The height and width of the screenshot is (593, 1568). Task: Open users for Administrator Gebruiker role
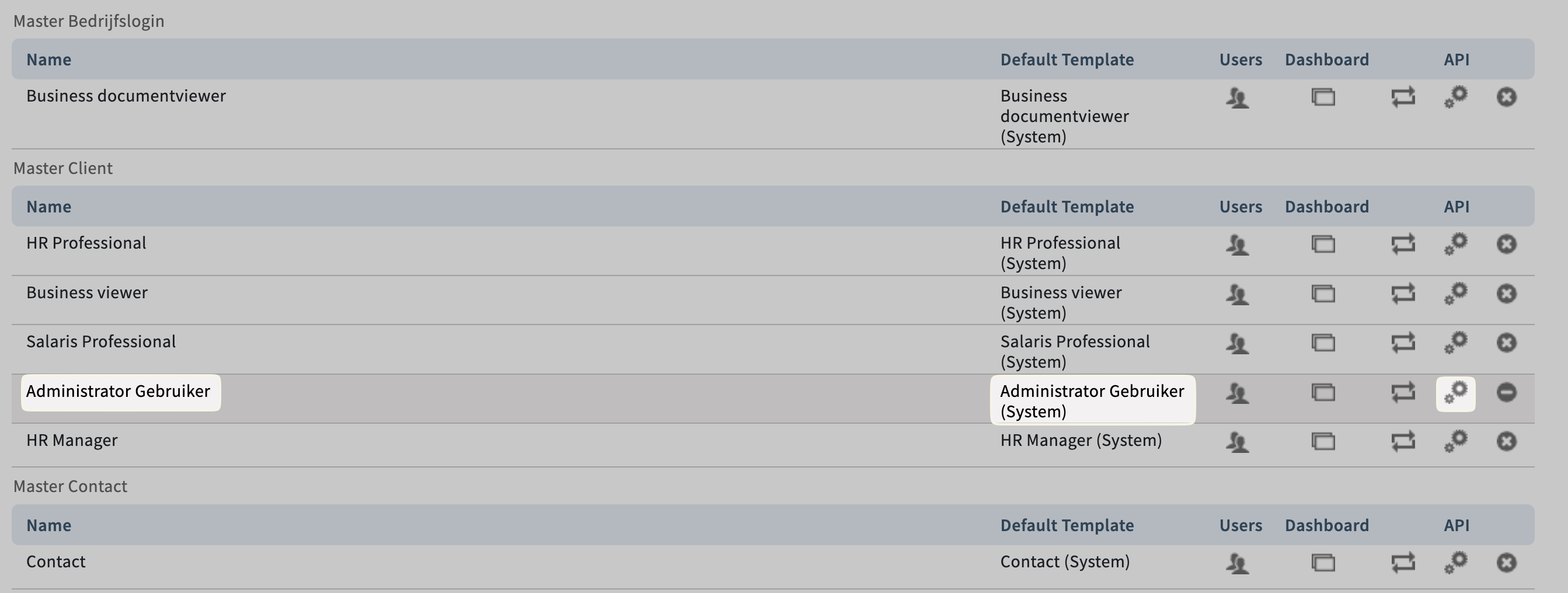(x=1237, y=393)
